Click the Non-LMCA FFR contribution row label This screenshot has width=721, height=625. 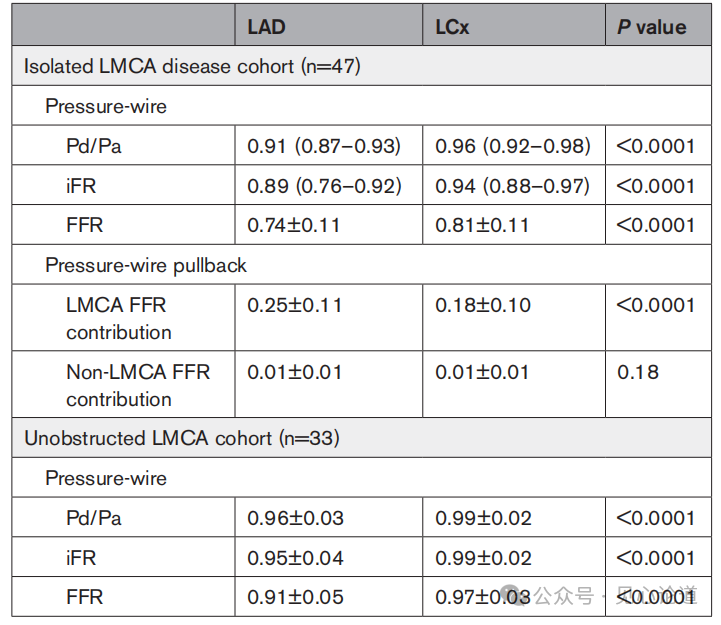[138, 385]
